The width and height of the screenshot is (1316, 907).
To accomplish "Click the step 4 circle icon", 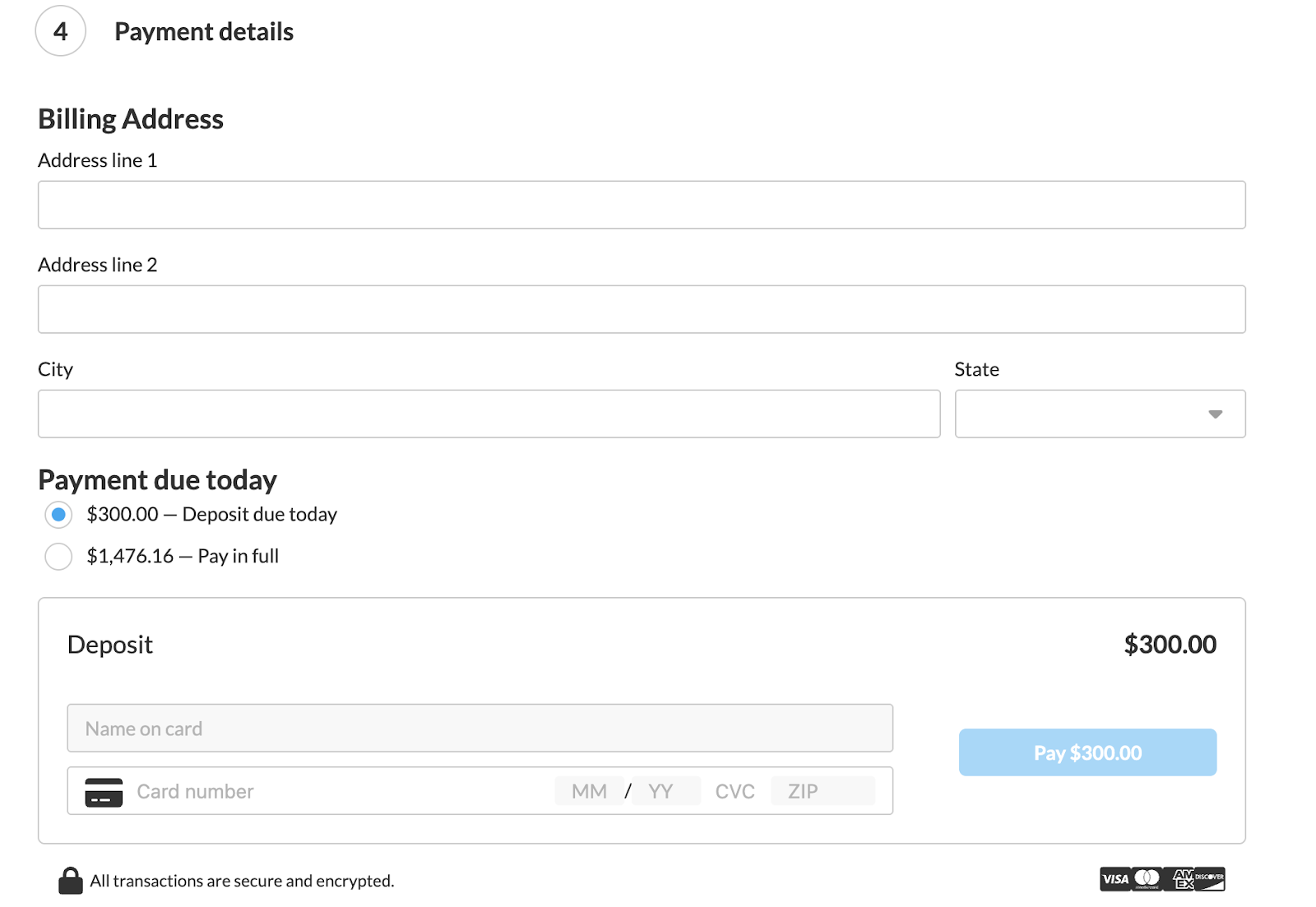I will coord(61,31).
